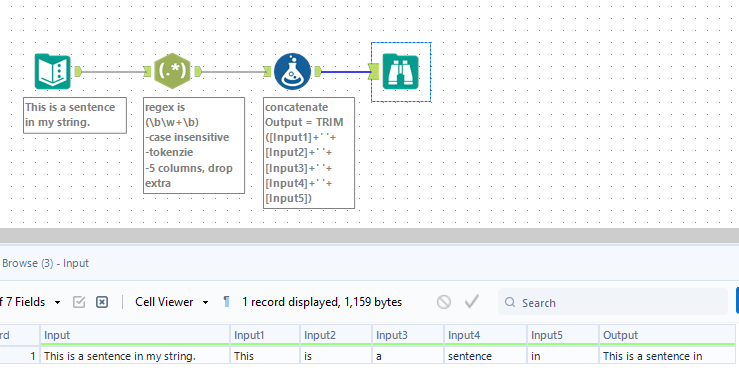Select Output cell 'This is a sentence in'
The height and width of the screenshot is (390, 739).
click(667, 356)
